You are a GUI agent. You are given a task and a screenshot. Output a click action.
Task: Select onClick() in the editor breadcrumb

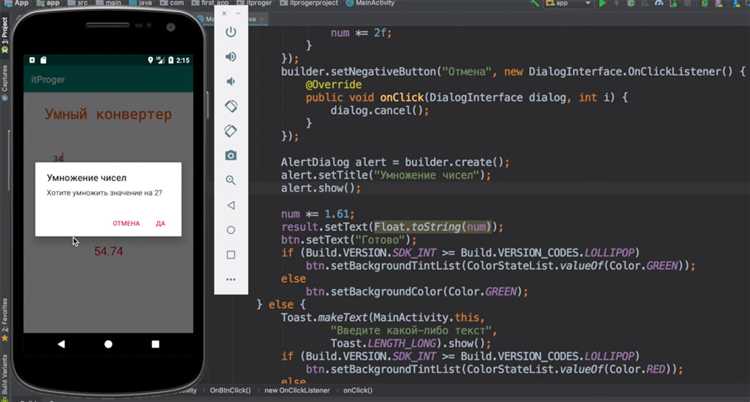pos(358,390)
